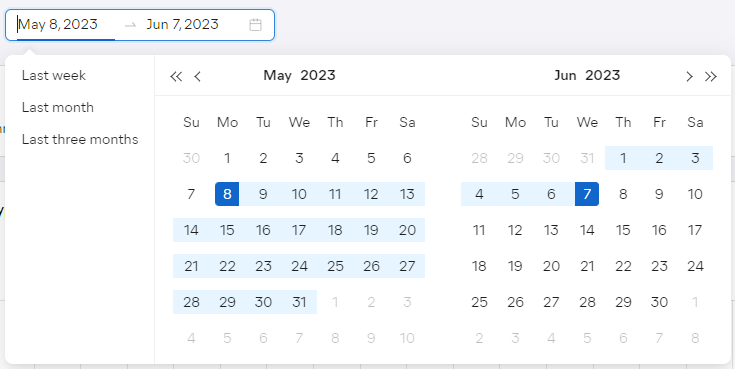
Task: Select the Last month preset
Action: (x=58, y=107)
